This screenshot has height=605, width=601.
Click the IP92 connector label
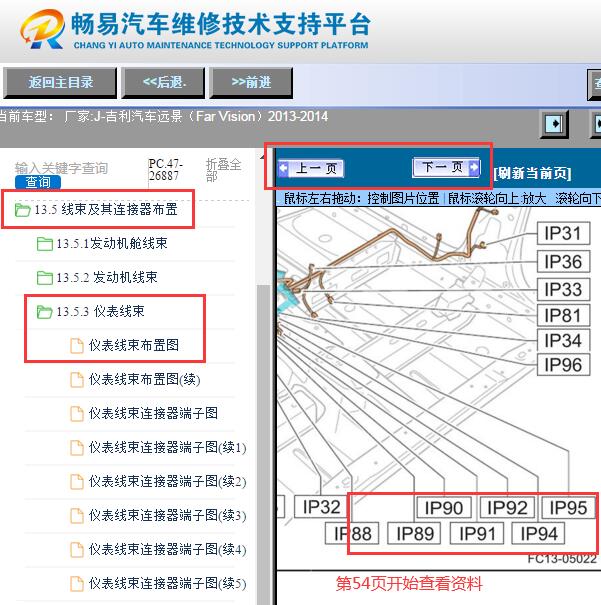[x=507, y=507]
